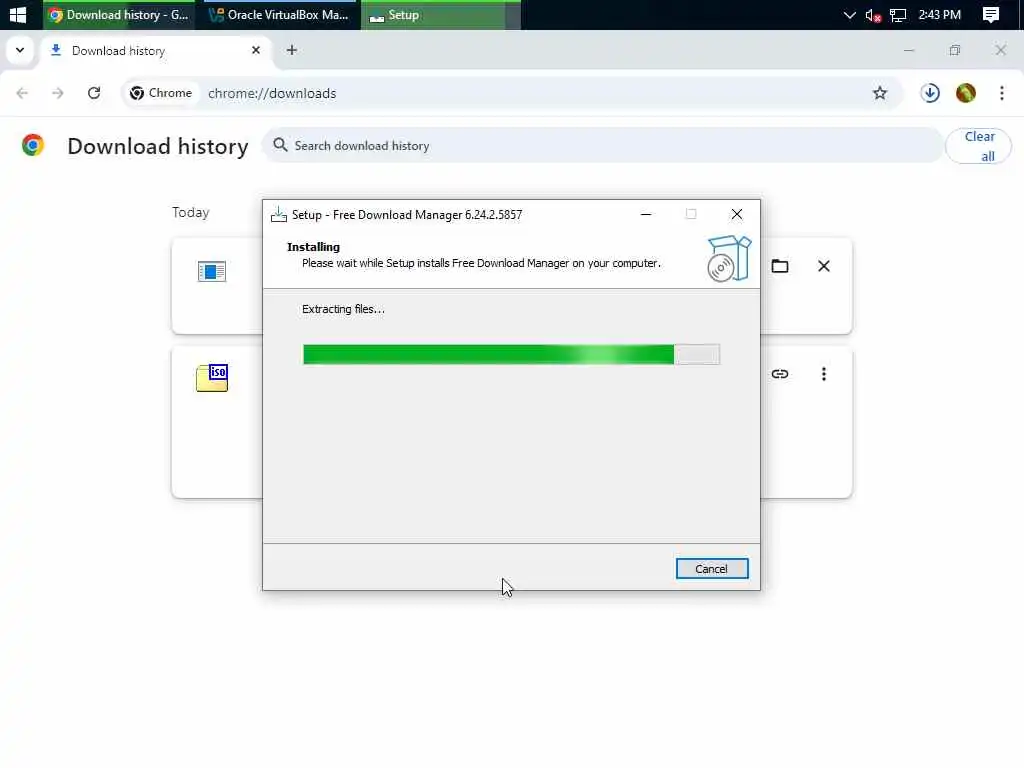The height and width of the screenshot is (768, 1024).
Task: Show the first download in folder
Action: click(x=780, y=266)
